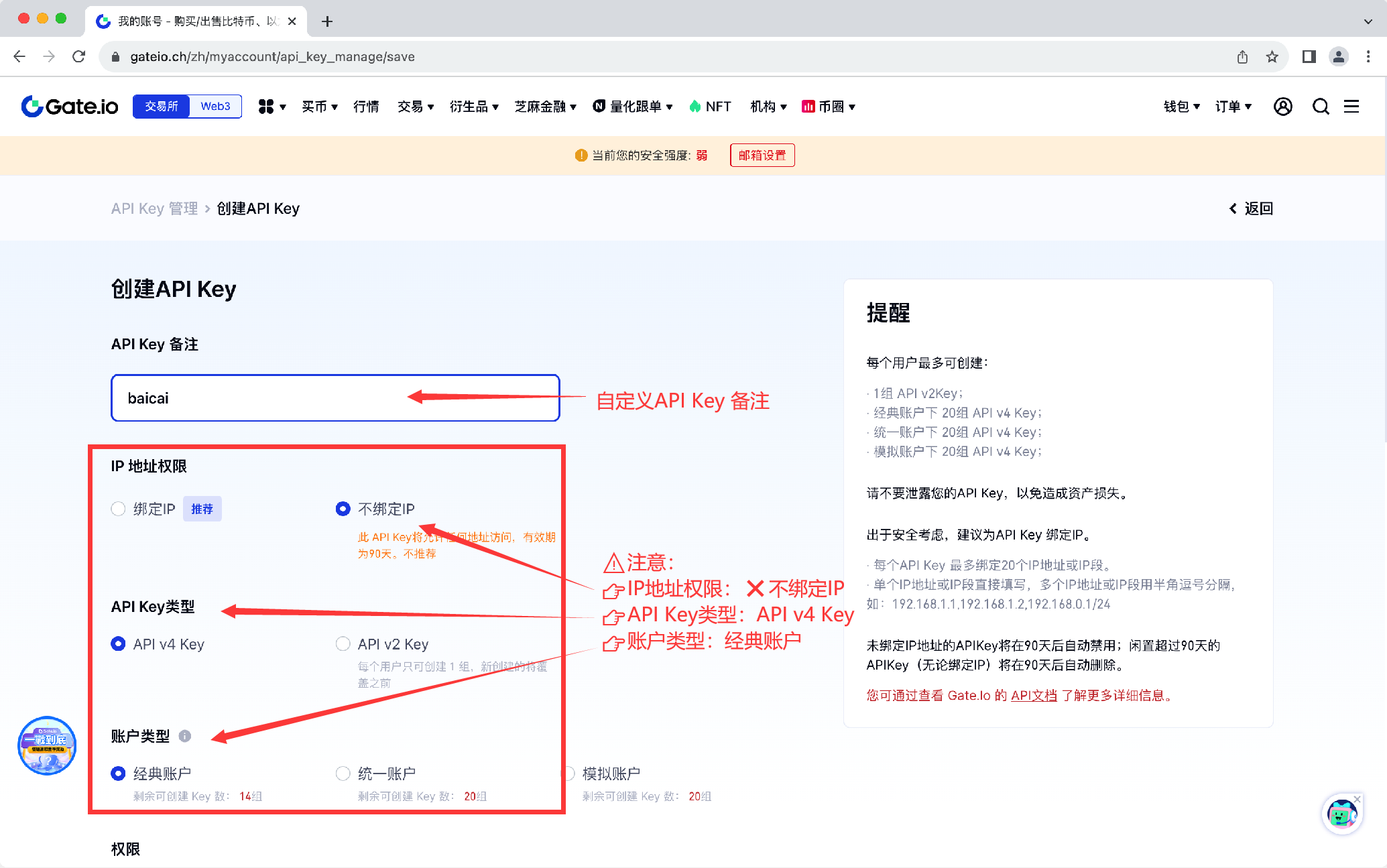Image resolution: width=1387 pixels, height=868 pixels.
Task: Select the 绑定IP radio option
Action: tap(118, 509)
